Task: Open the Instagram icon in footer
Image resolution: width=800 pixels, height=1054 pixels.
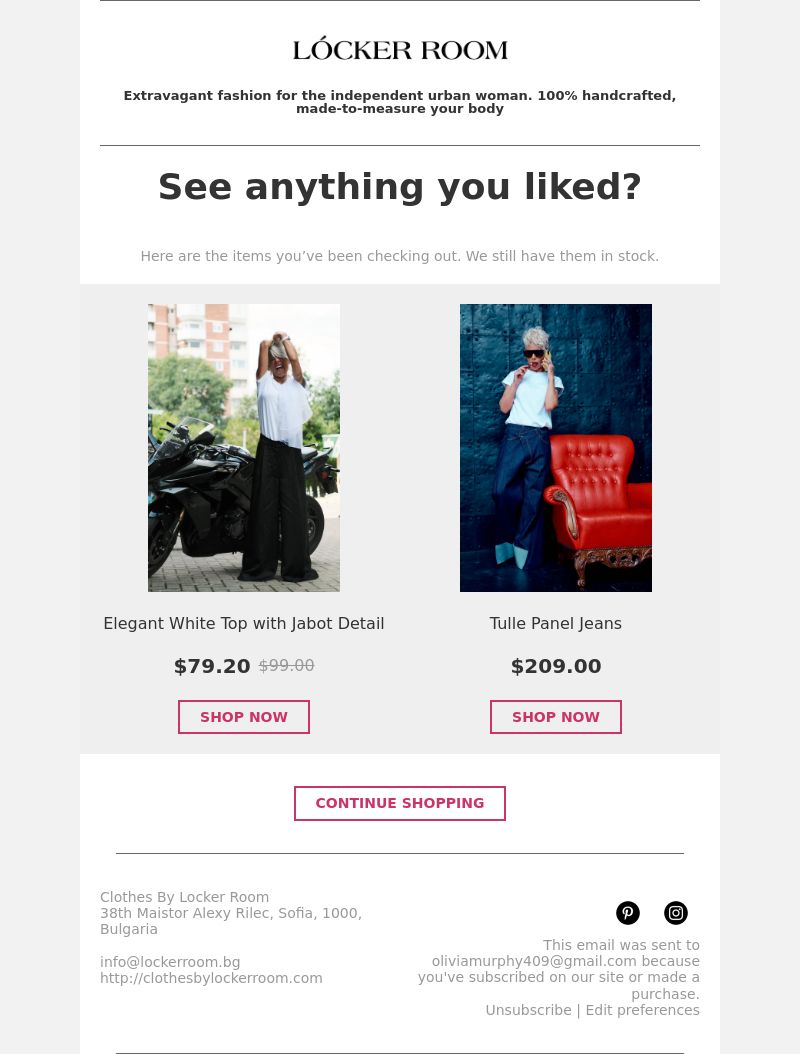Action: [x=676, y=913]
